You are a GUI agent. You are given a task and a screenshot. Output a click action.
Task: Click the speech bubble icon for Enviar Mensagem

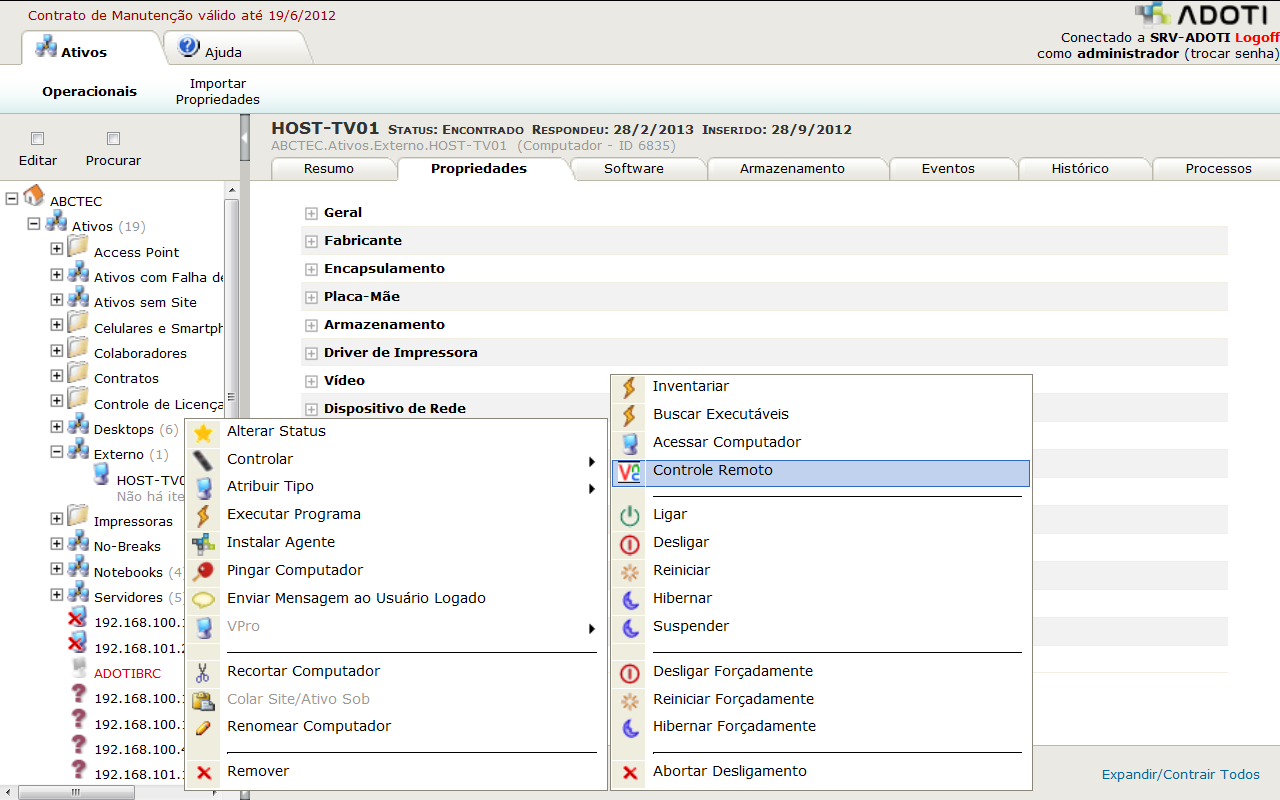click(x=204, y=600)
